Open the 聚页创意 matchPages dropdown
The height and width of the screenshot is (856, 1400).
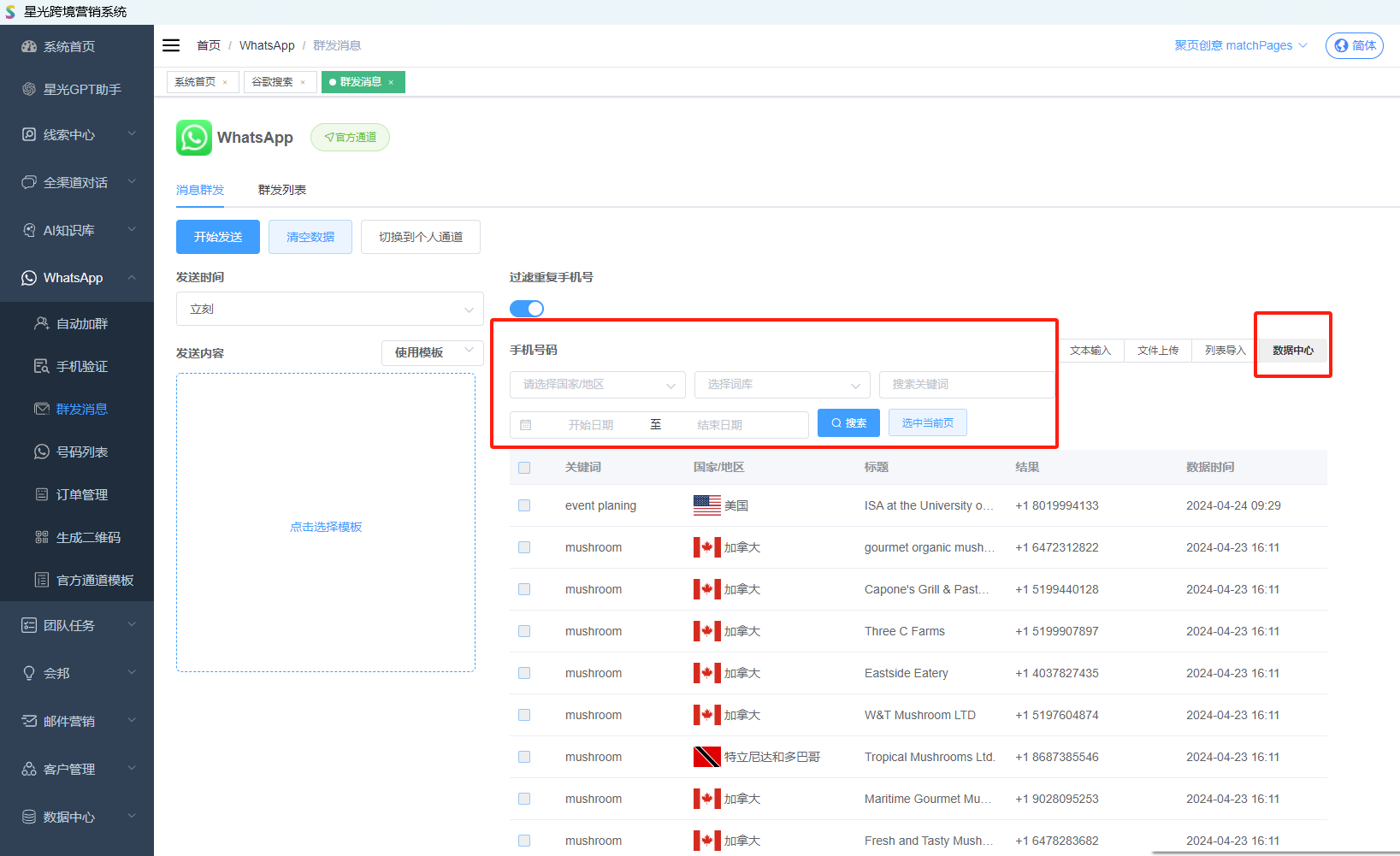1241,45
